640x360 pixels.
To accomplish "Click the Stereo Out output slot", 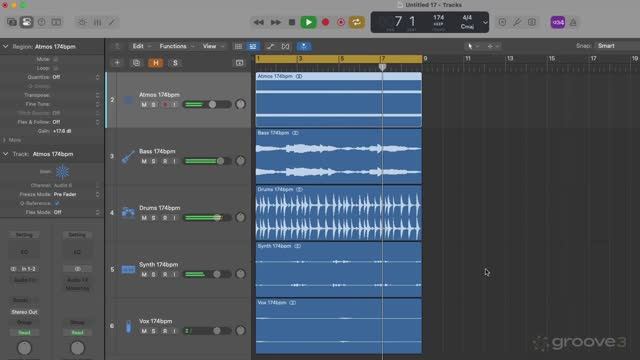I will click(24, 312).
